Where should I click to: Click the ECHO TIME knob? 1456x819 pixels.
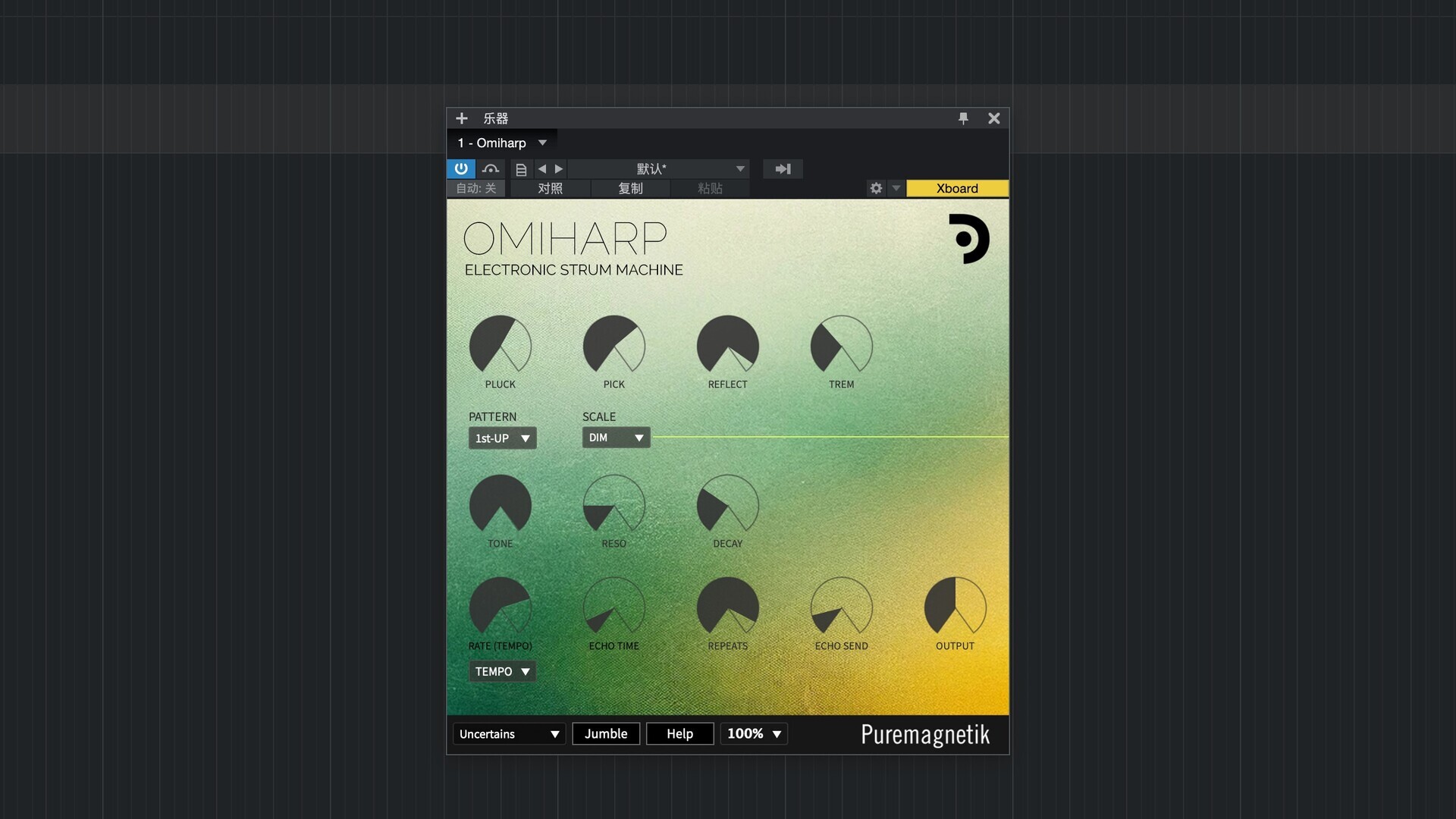click(x=614, y=607)
